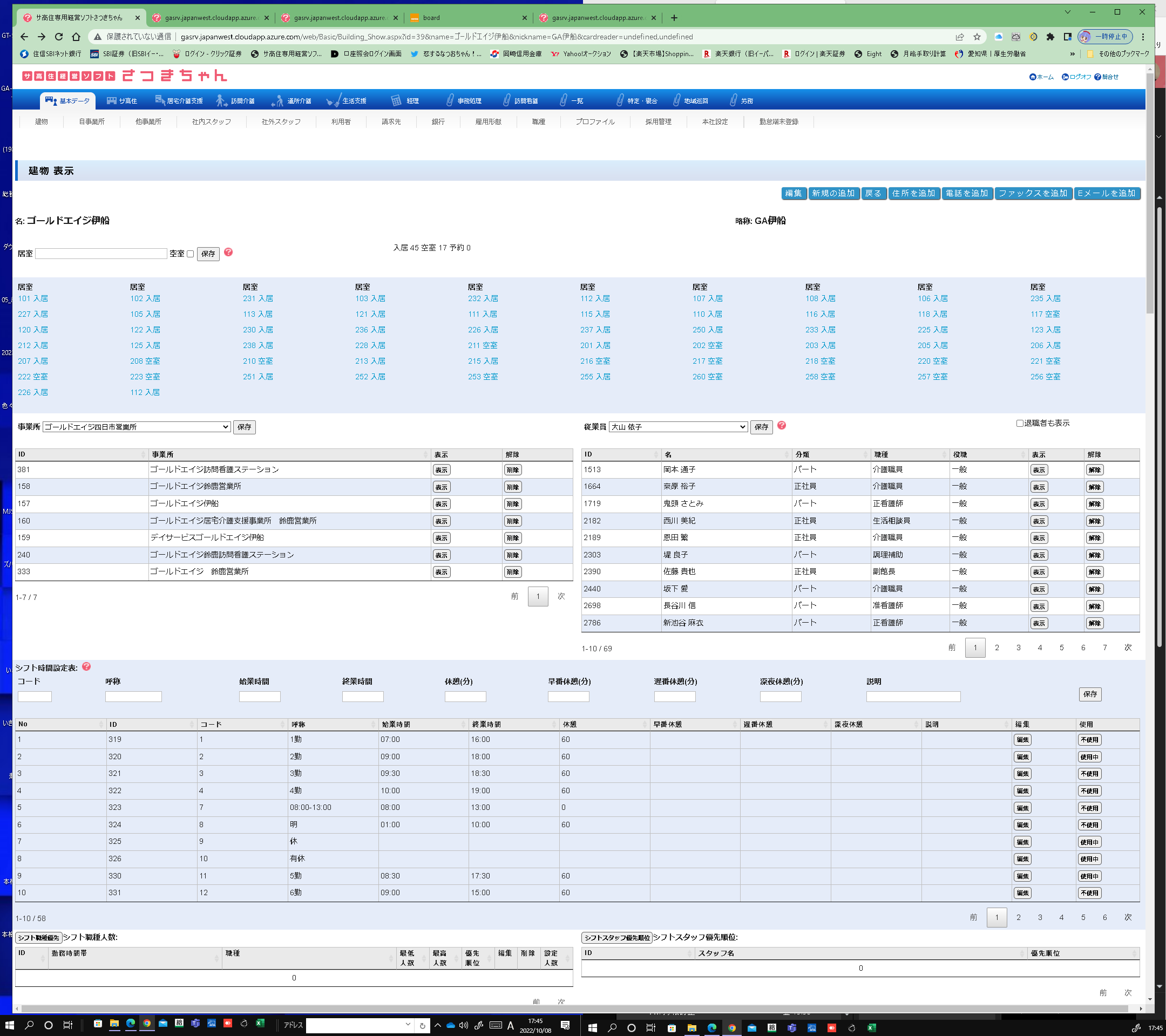Viewport: 1166px width, 1036px height.
Task: Open the 事業所 dropdown list
Action: pos(137,427)
